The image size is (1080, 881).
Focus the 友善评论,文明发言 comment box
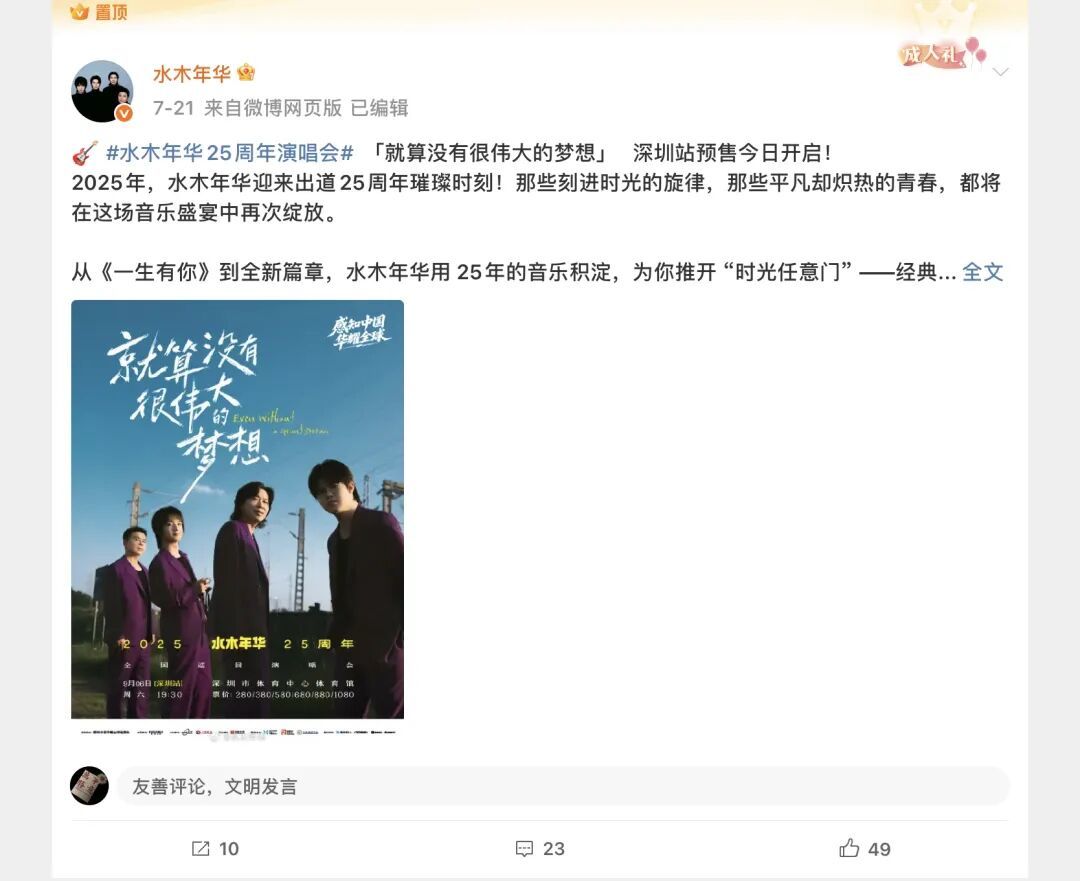562,786
